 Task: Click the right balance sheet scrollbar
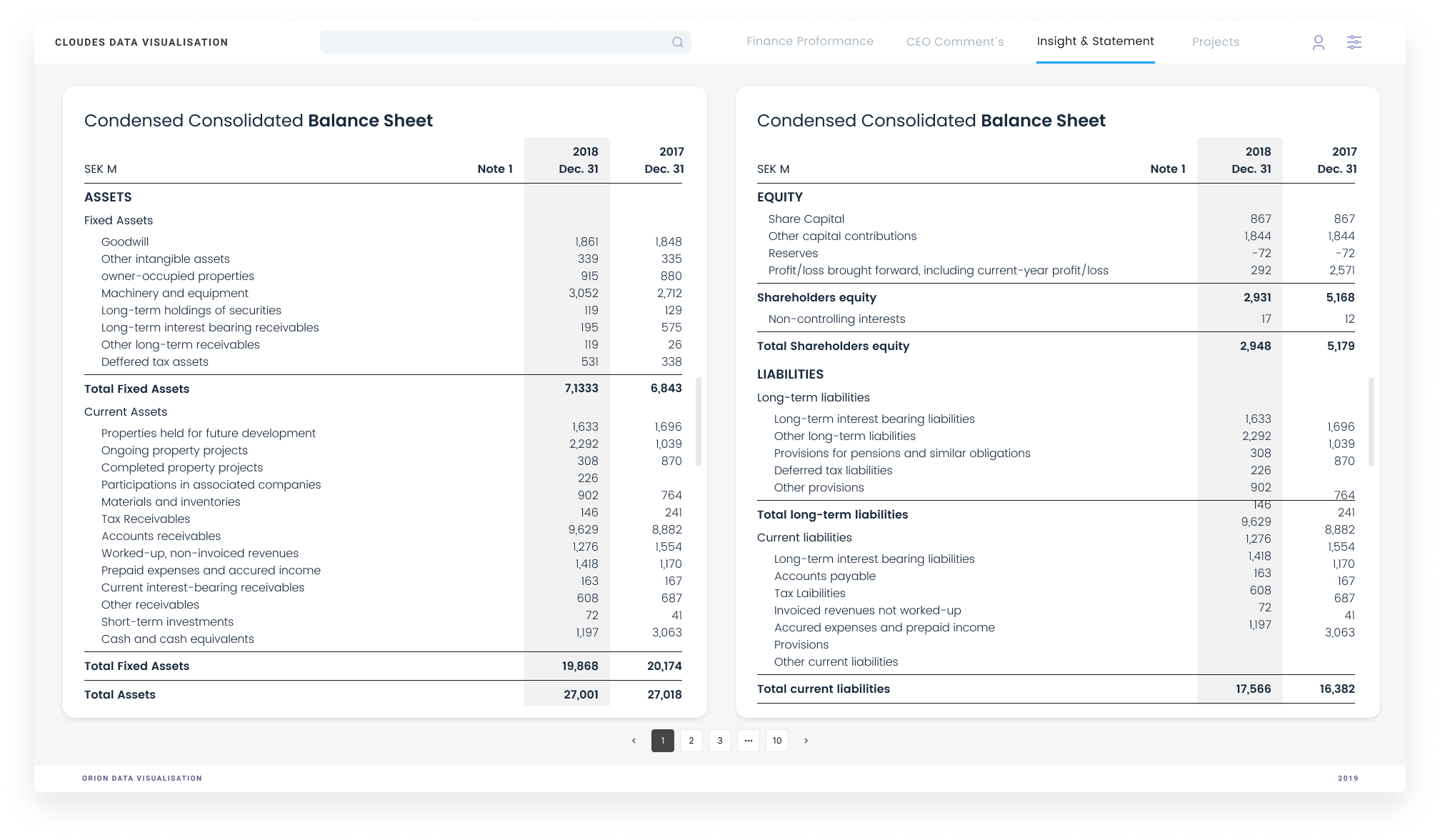pyautogui.click(x=1371, y=421)
